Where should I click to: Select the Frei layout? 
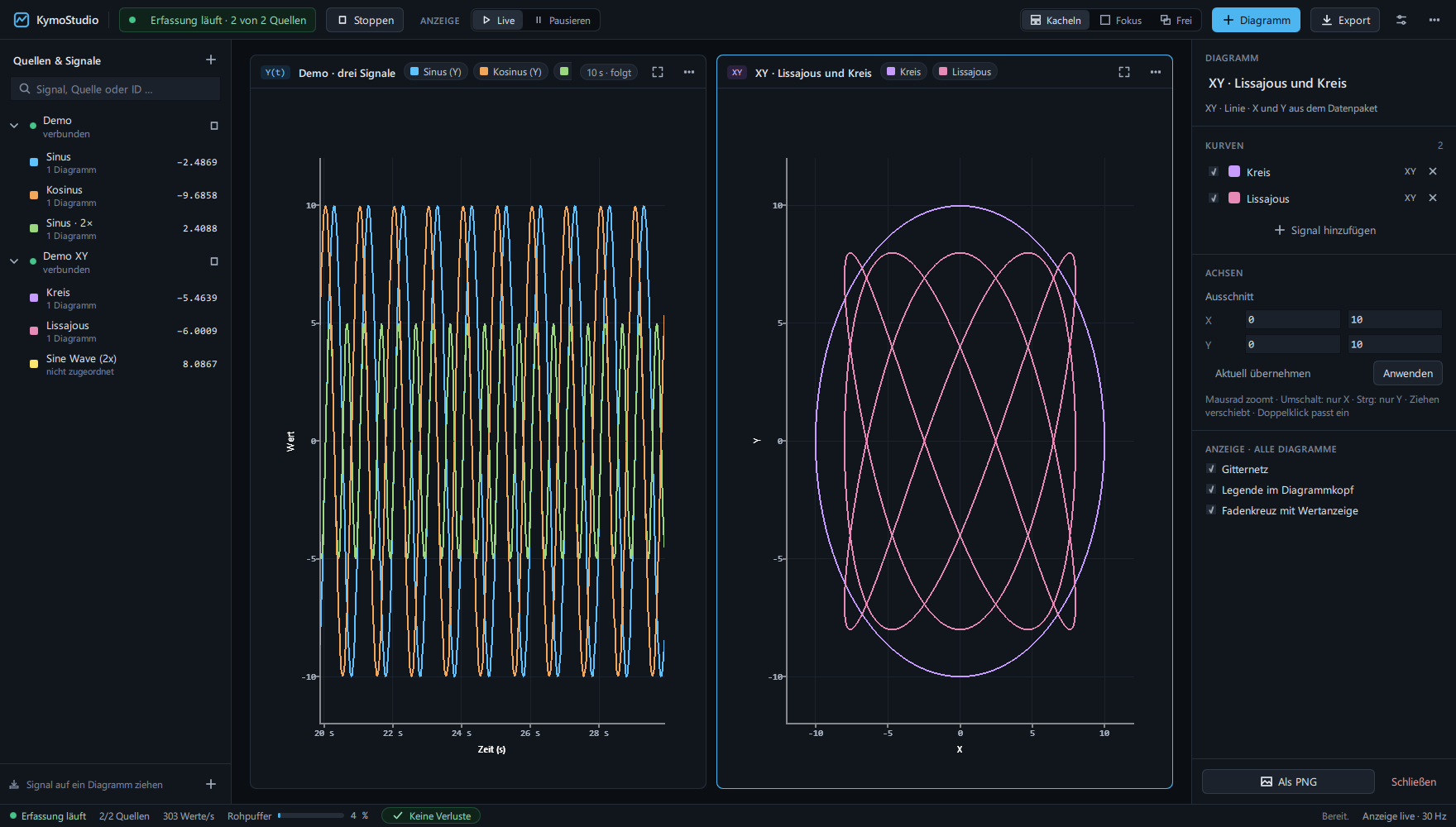(1176, 20)
